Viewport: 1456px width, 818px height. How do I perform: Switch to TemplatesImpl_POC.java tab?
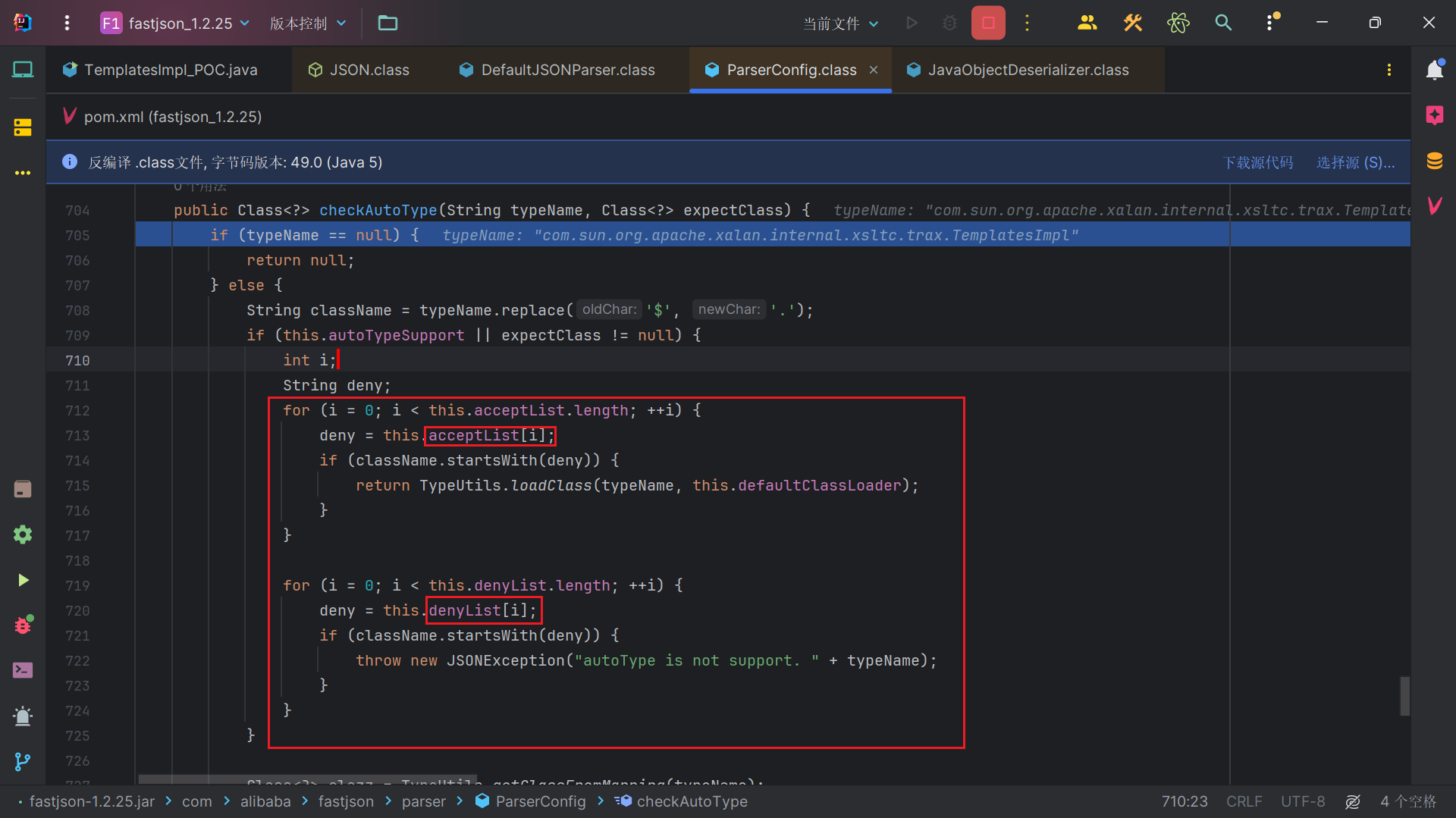pyautogui.click(x=161, y=70)
